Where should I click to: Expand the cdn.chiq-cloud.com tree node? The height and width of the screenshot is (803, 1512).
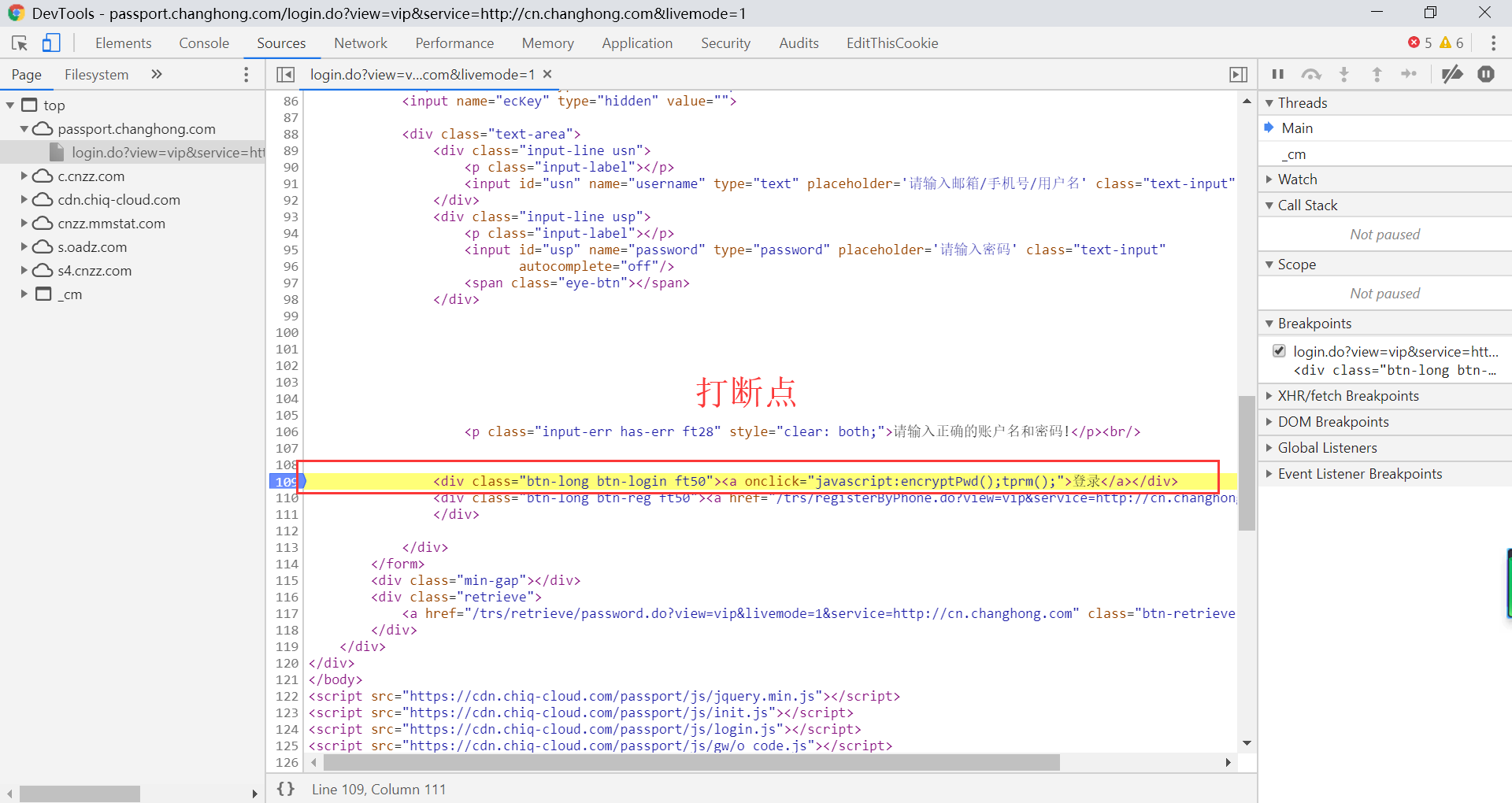[x=24, y=200]
